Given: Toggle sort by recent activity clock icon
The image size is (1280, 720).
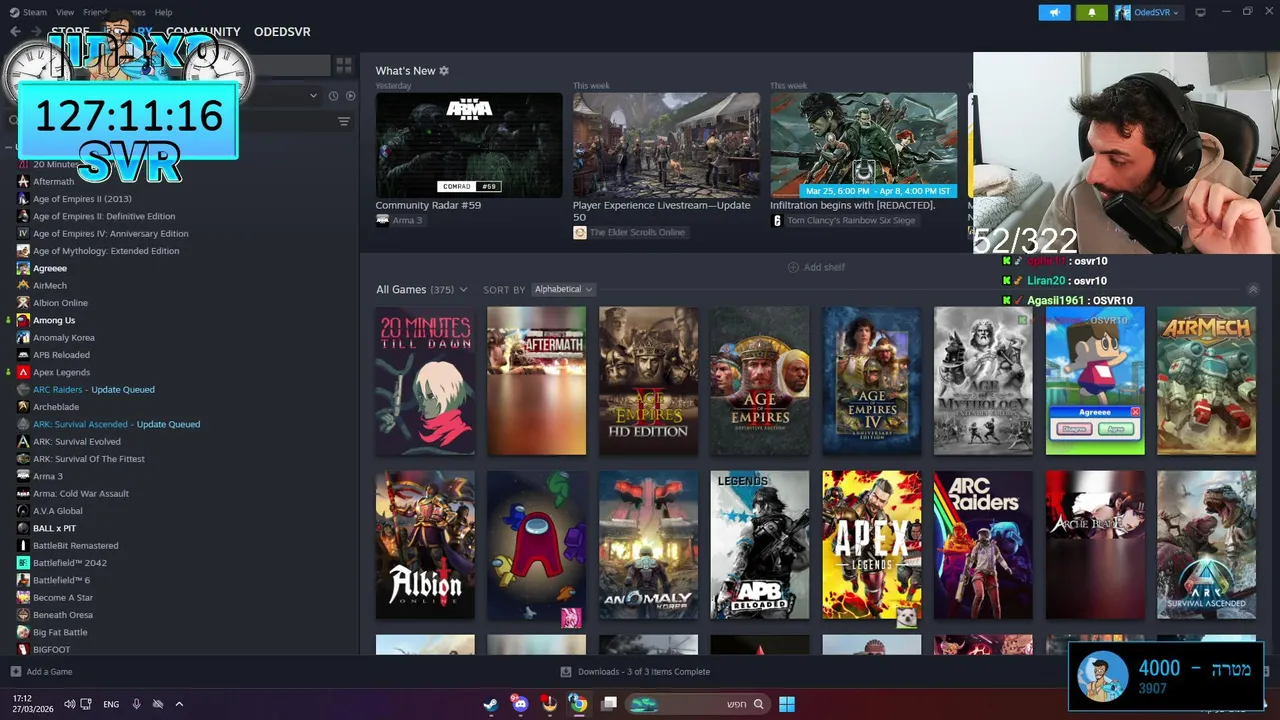Looking at the screenshot, I should [x=332, y=96].
